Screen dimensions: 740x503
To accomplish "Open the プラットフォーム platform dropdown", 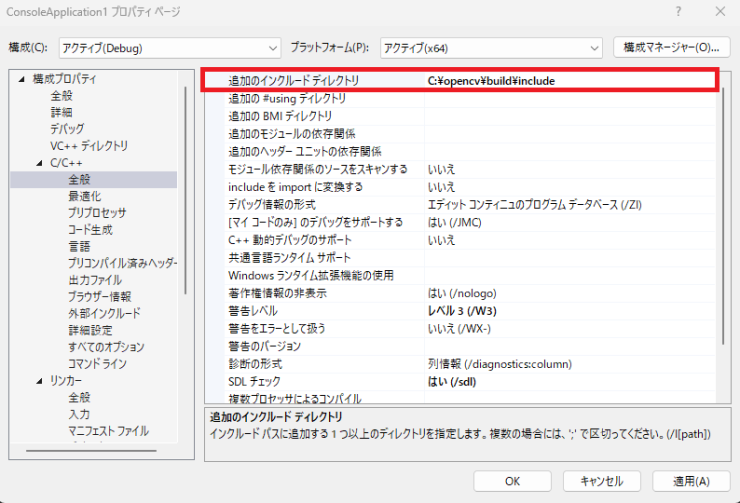I will [x=491, y=47].
